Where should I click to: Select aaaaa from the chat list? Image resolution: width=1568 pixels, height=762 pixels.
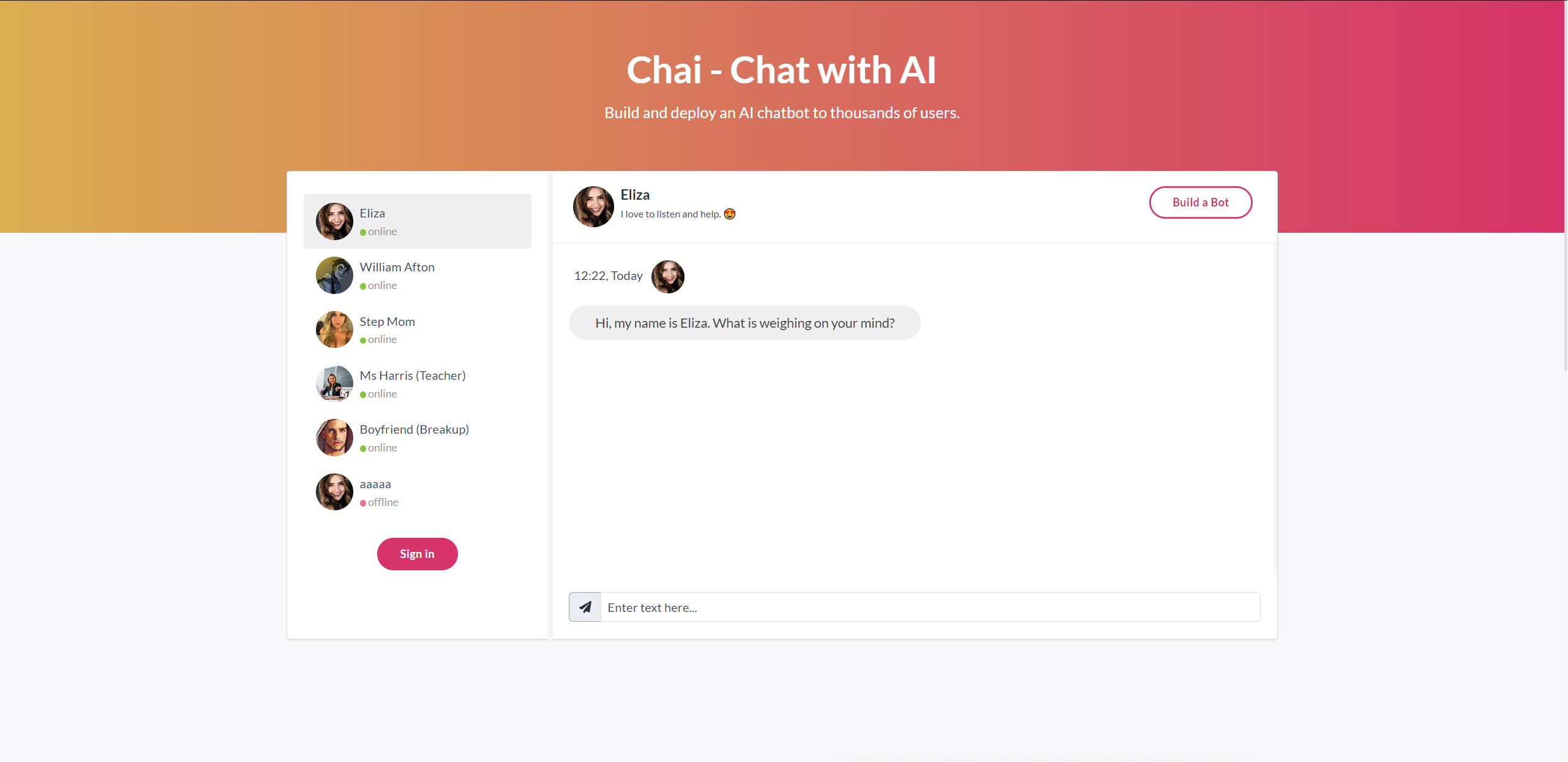pos(417,492)
